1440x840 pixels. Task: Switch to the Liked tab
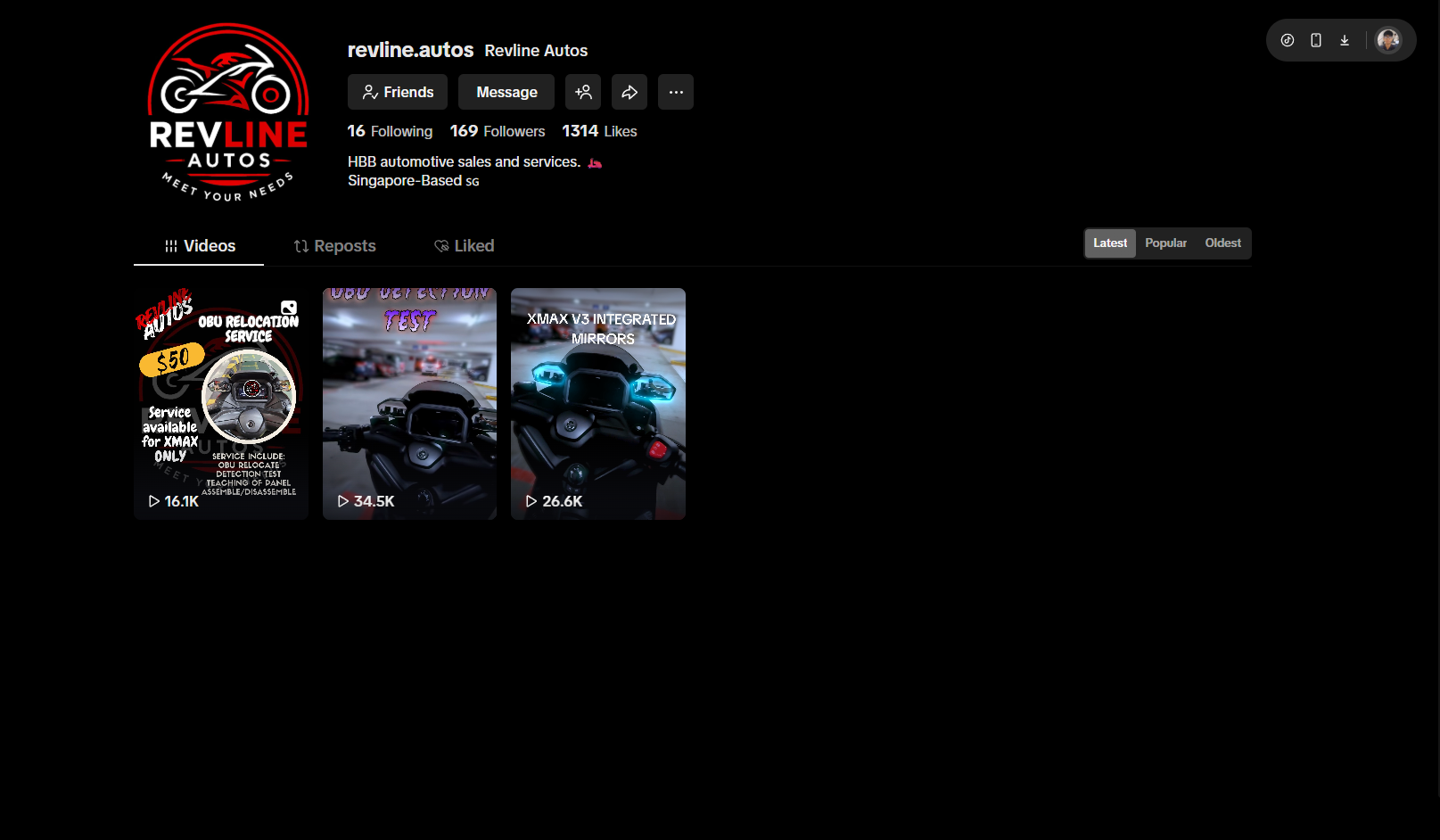click(x=464, y=246)
